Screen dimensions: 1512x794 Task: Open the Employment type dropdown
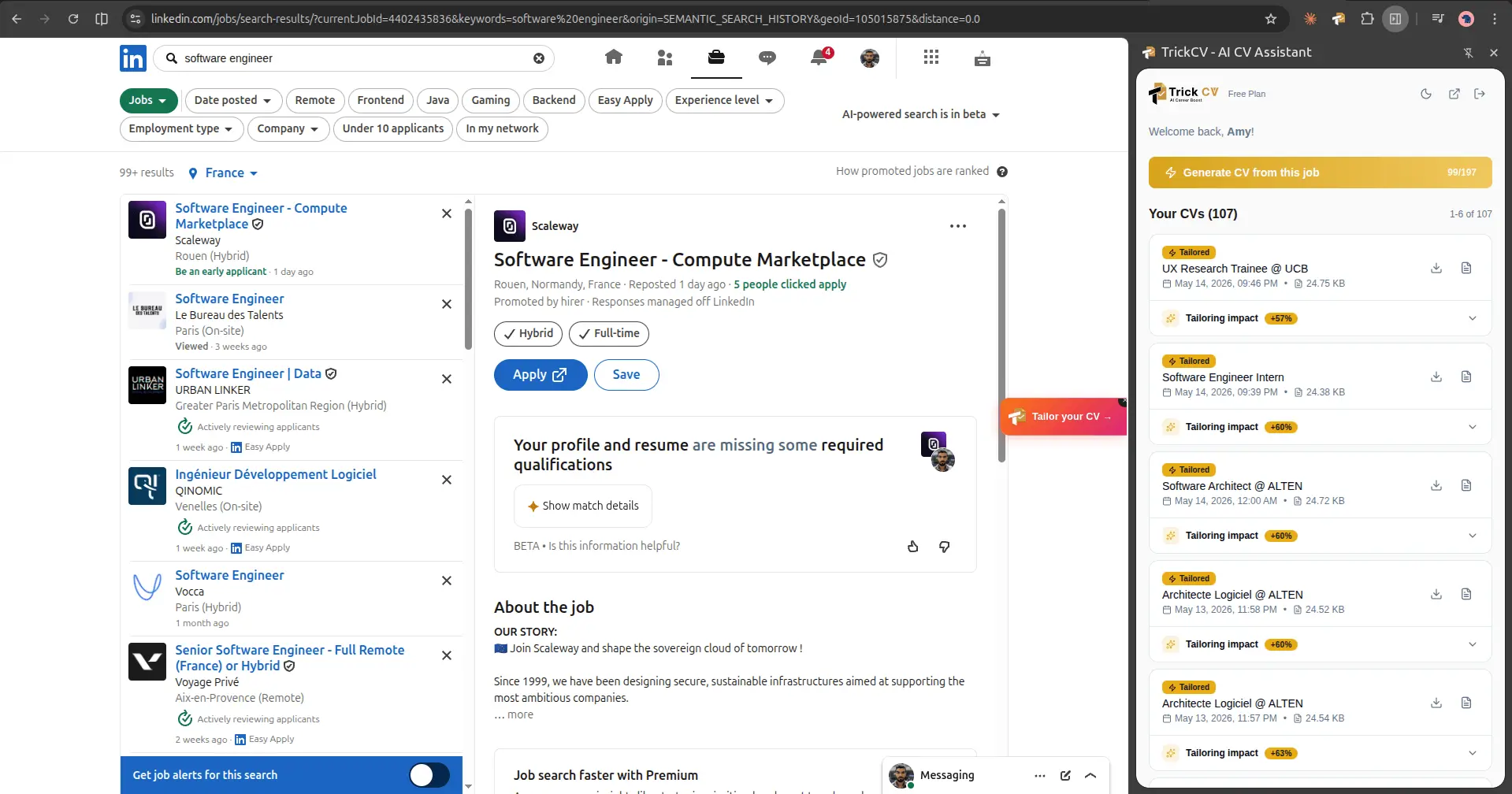click(x=182, y=128)
